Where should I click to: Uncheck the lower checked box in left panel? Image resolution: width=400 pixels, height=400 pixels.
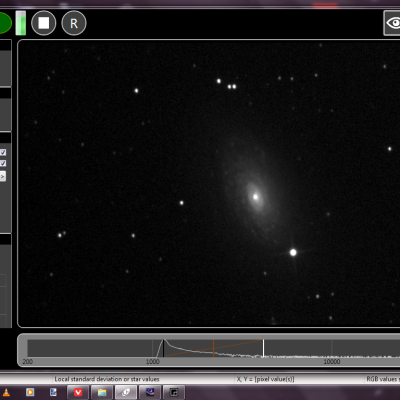tap(3, 163)
